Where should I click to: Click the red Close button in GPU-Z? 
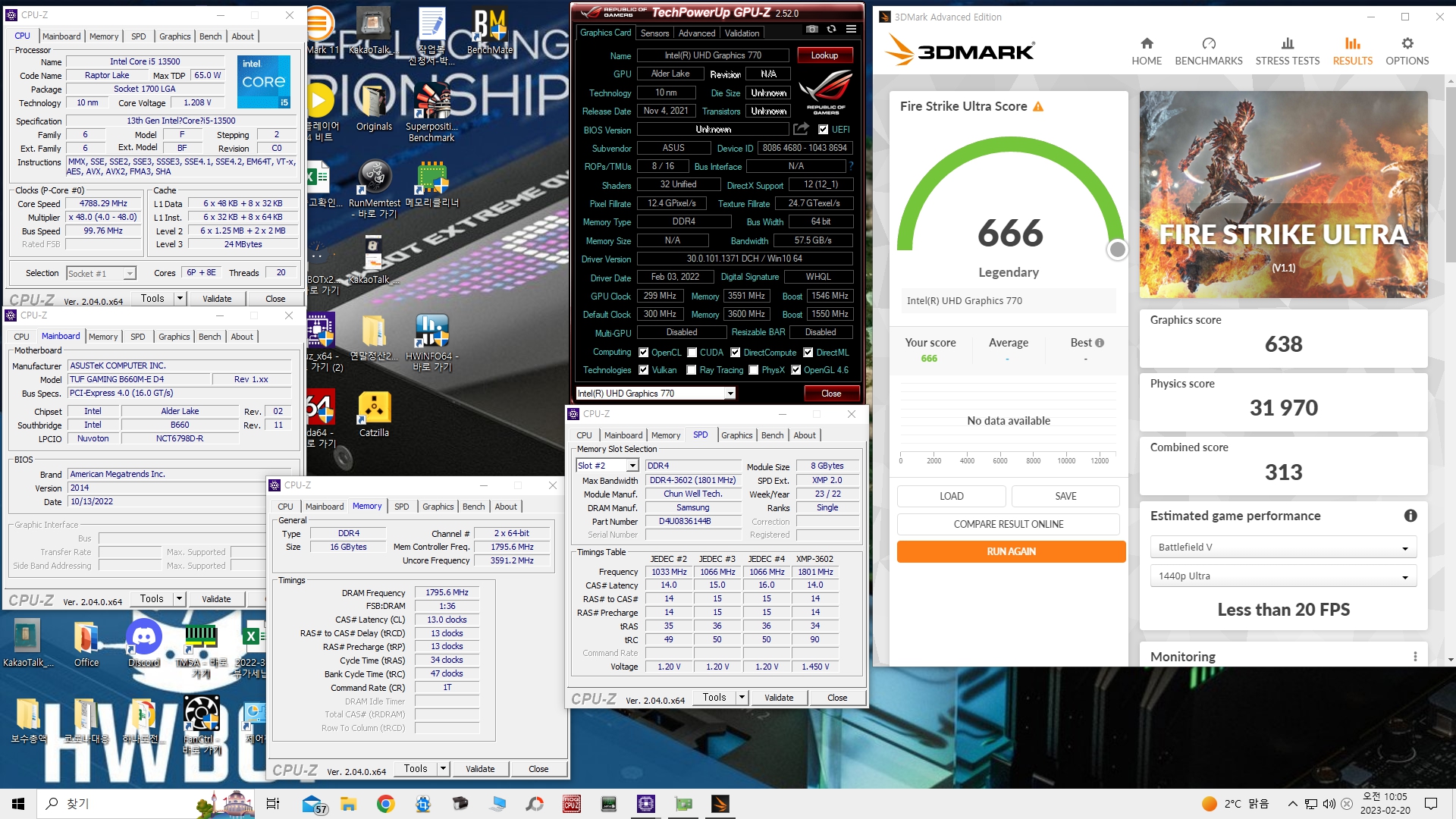(x=831, y=394)
